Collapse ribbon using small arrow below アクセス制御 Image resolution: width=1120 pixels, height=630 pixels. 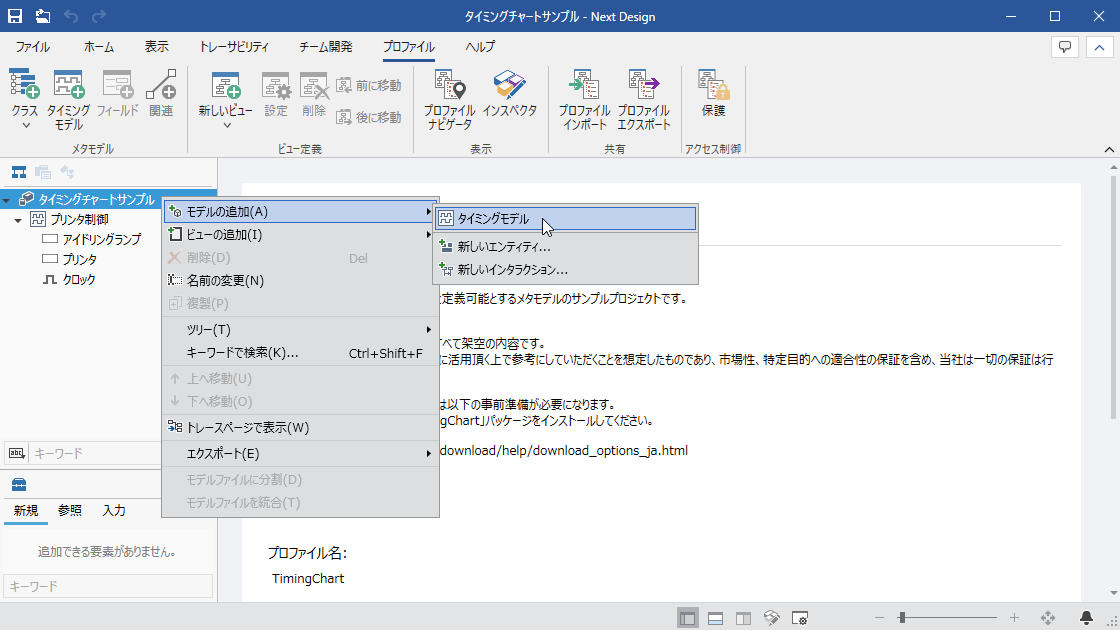[1109, 149]
